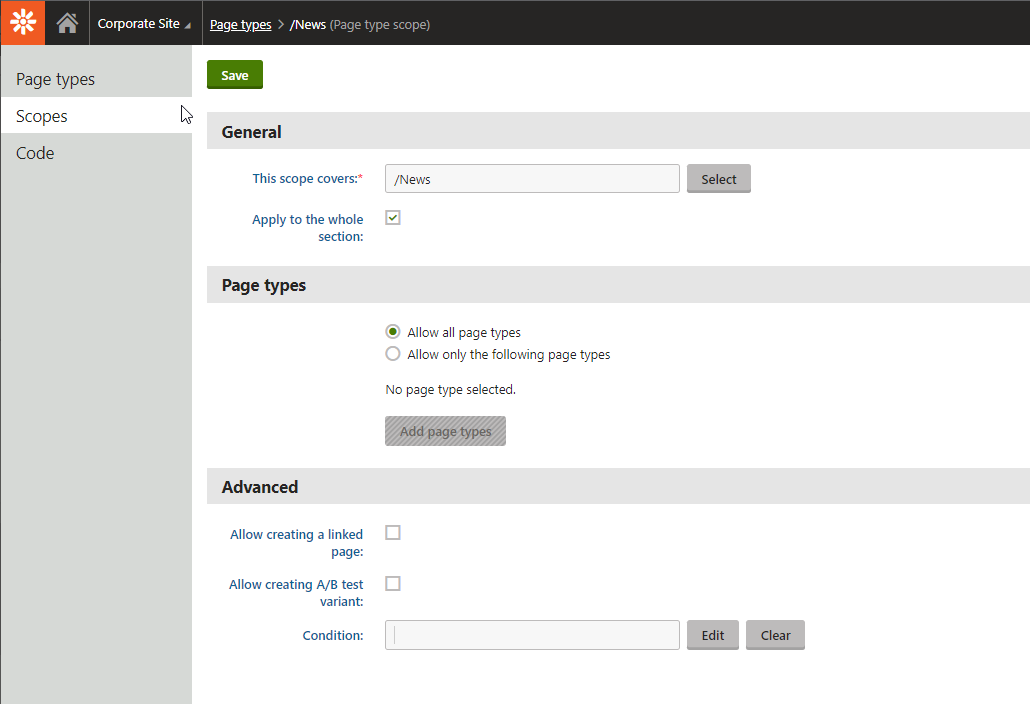Click the Add page types button
This screenshot has width=1030, height=704.
pyautogui.click(x=445, y=432)
